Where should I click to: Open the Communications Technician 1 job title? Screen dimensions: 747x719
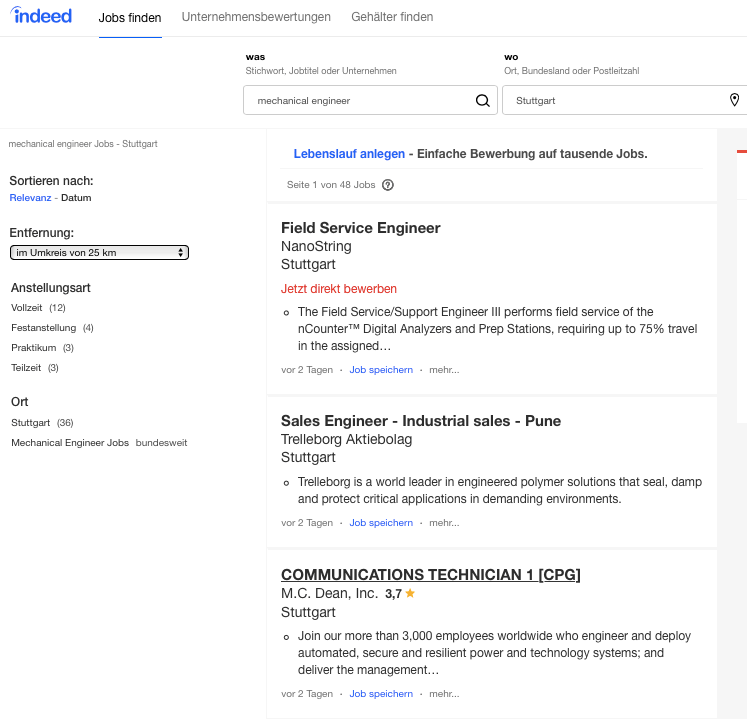[430, 574]
